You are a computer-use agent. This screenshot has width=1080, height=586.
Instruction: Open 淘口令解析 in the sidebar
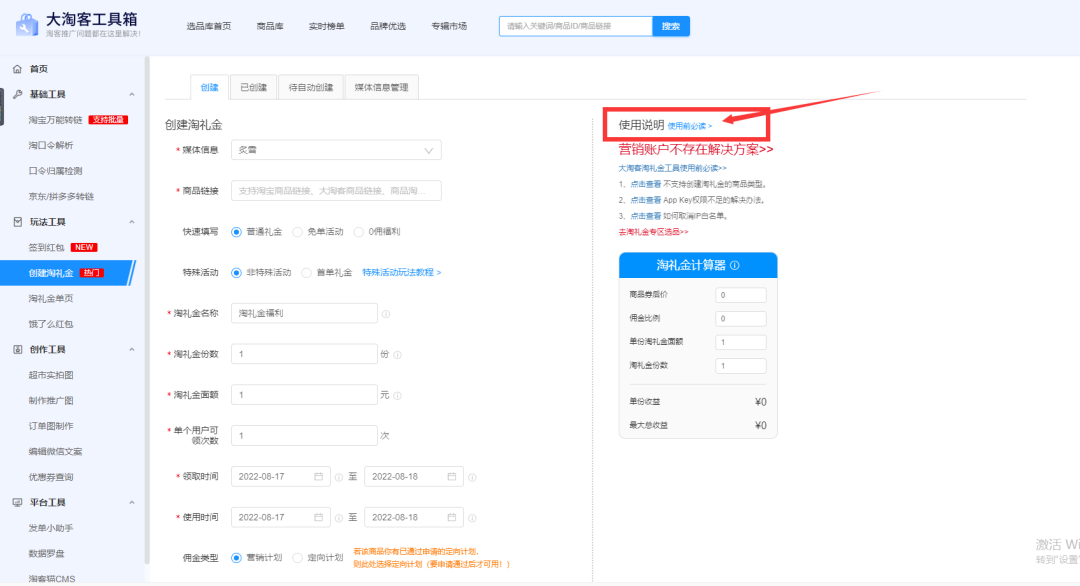pos(51,146)
